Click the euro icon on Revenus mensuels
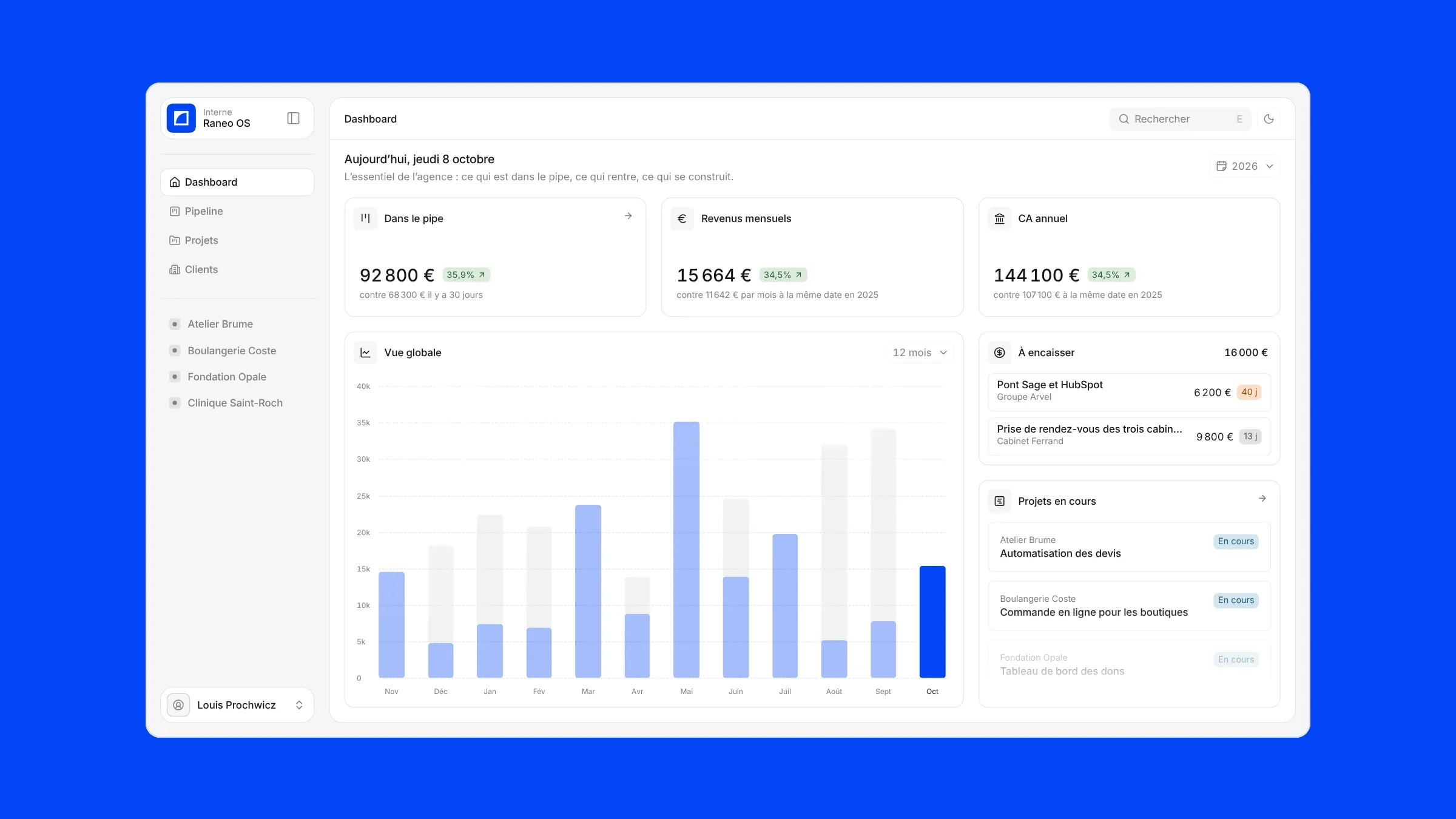Screen dimensions: 1456x819 [x=682, y=218]
